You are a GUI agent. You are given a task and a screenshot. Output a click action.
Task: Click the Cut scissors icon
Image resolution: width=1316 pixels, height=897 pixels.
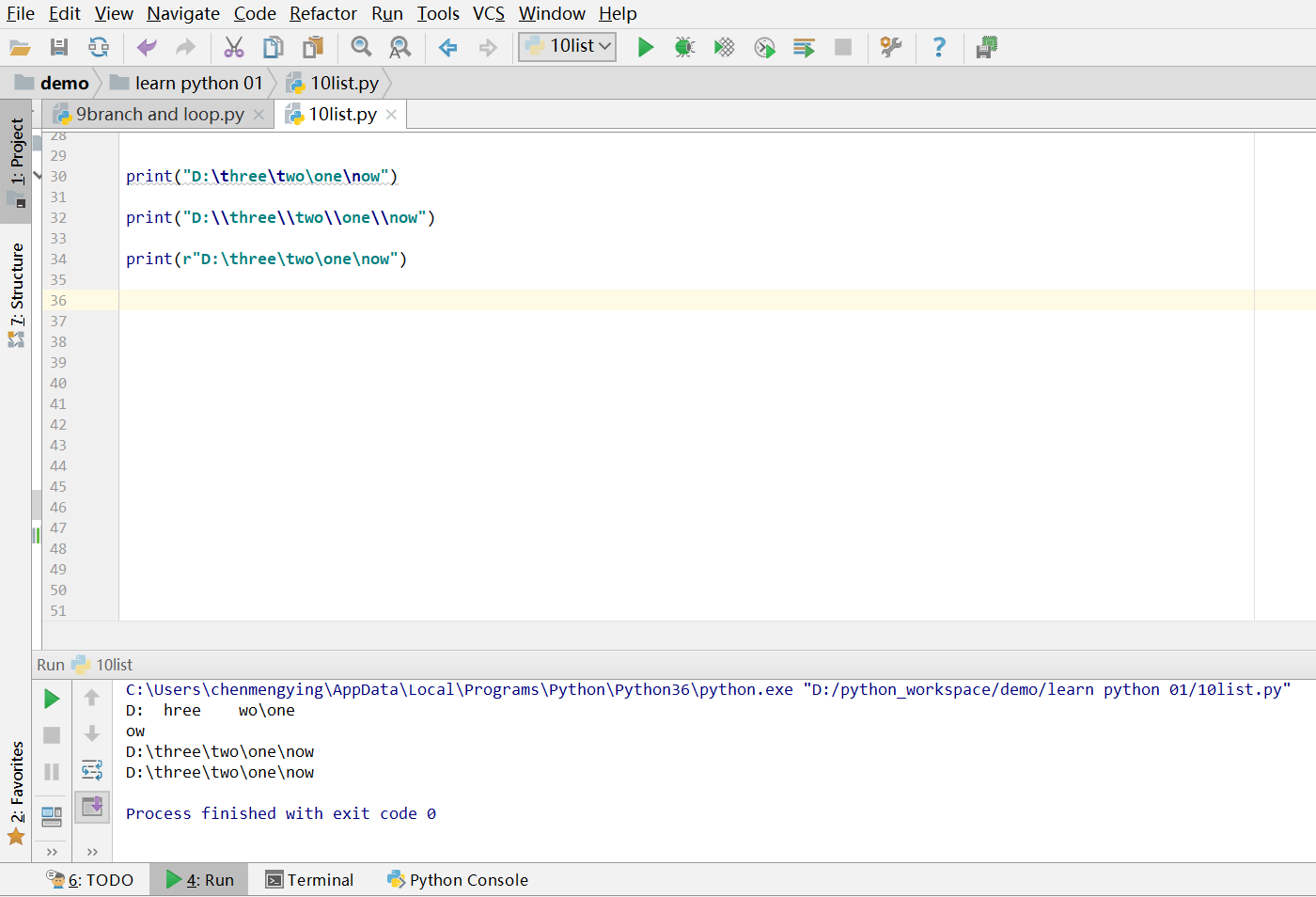click(234, 47)
